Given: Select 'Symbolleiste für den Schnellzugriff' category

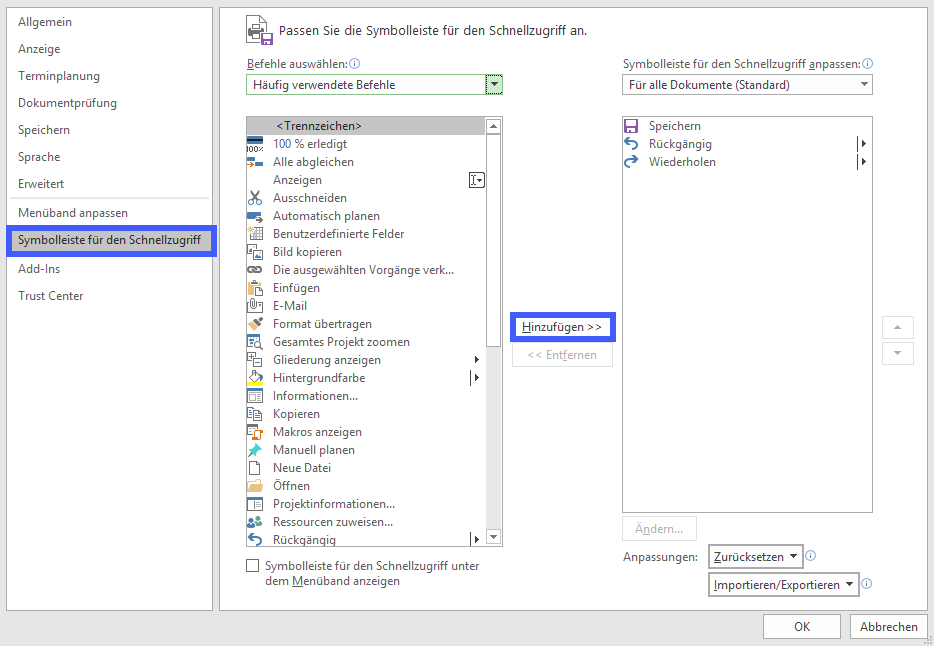Looking at the screenshot, I should point(111,241).
